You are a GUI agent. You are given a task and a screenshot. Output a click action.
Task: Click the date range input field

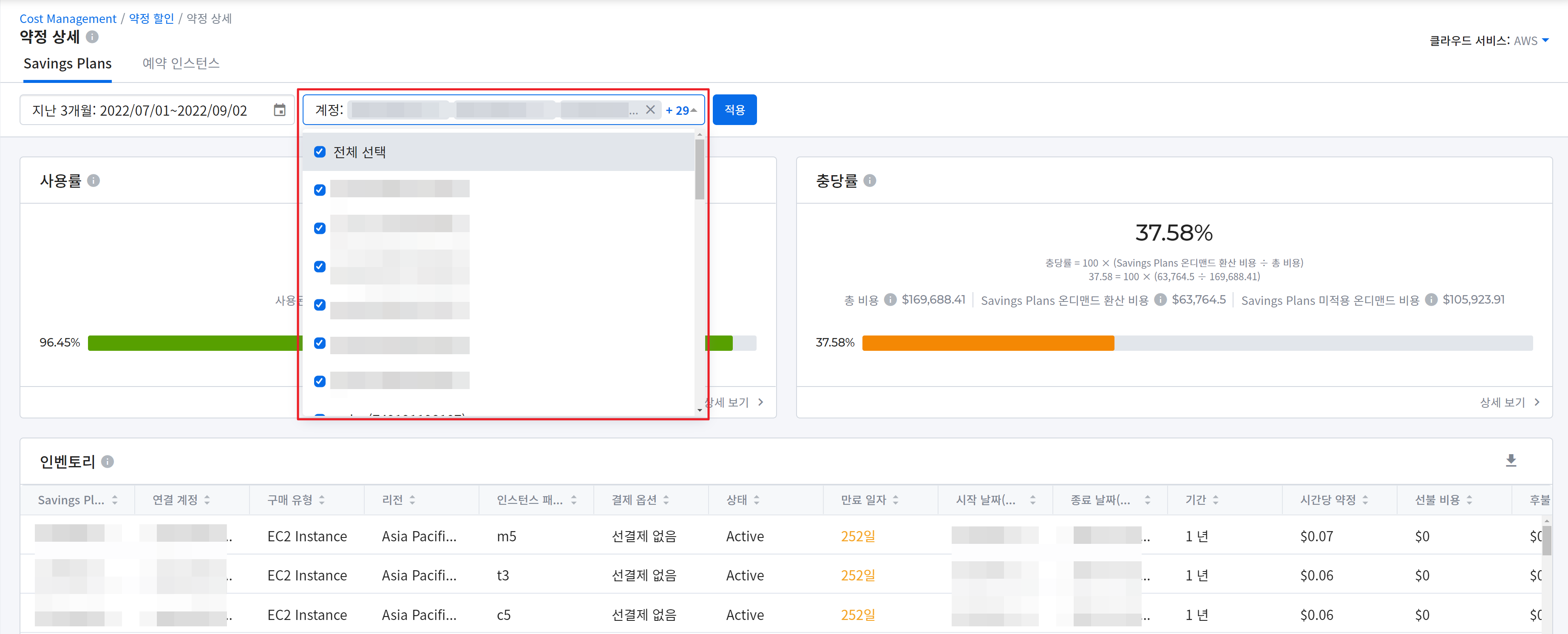coord(140,110)
